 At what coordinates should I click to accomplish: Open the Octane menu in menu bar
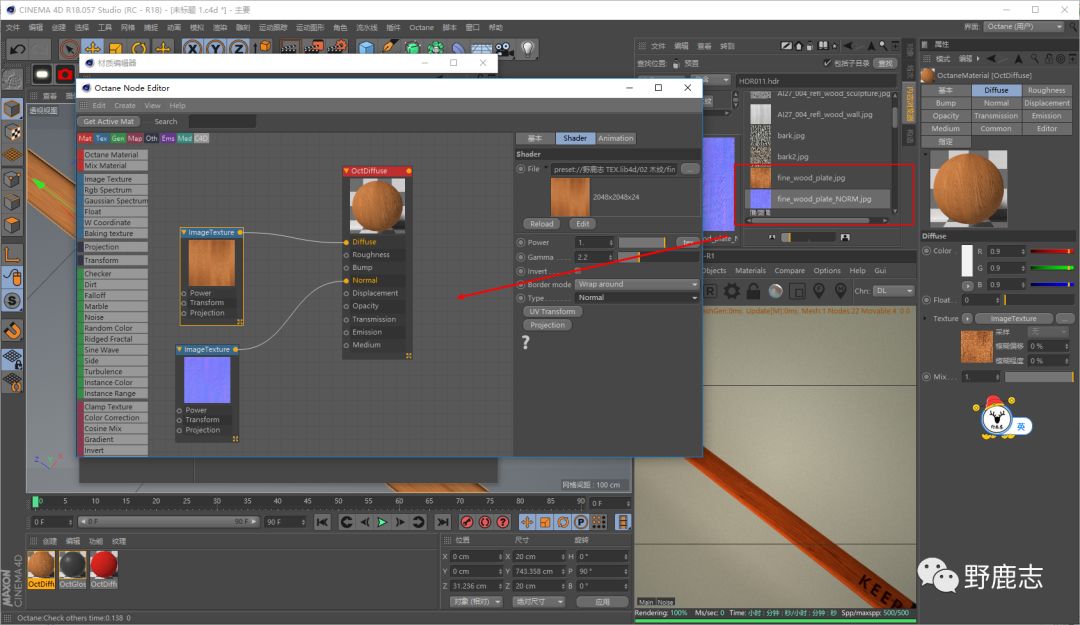[421, 28]
